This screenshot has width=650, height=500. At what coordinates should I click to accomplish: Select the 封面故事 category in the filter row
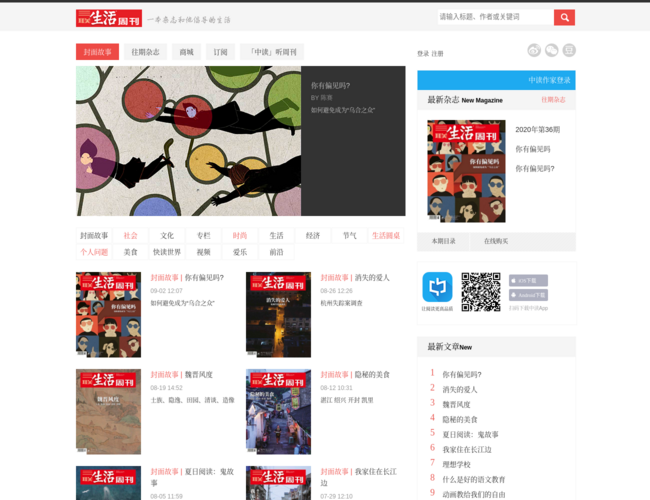(94, 235)
